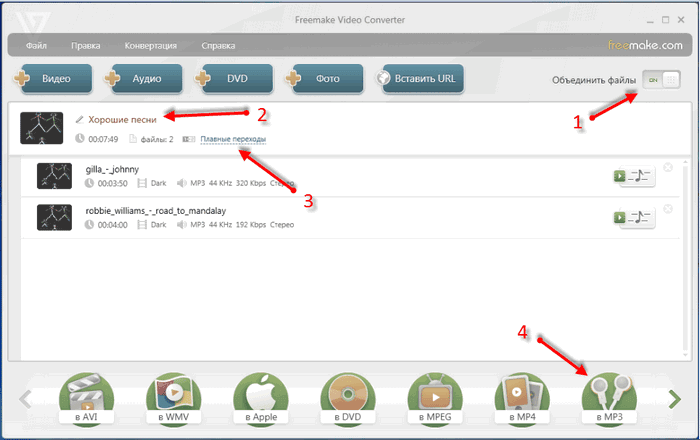Image resolution: width=700 pixels, height=440 pixels.
Task: Click the Вставить URL button
Action: [420, 79]
